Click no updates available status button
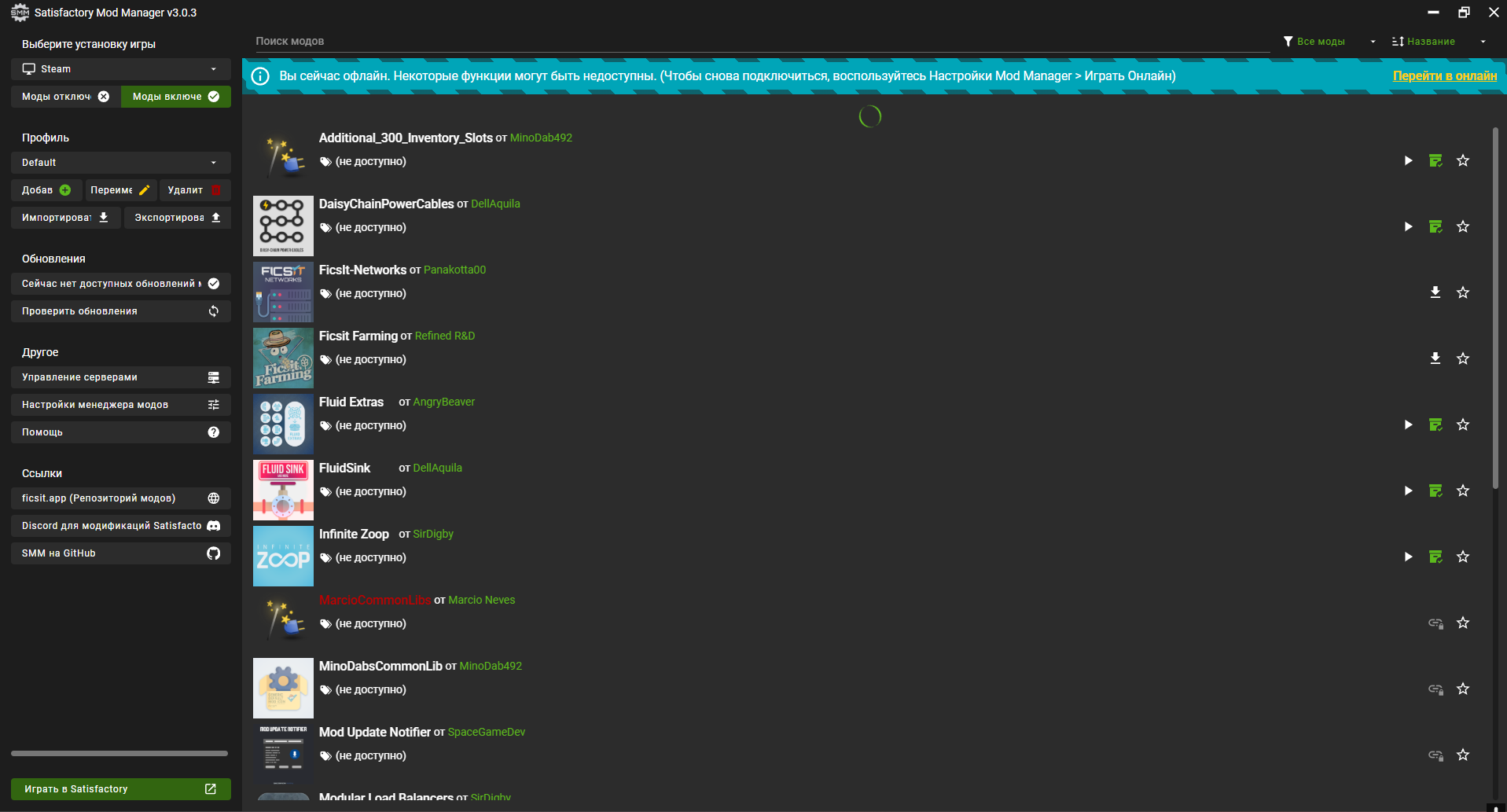 coord(121,284)
